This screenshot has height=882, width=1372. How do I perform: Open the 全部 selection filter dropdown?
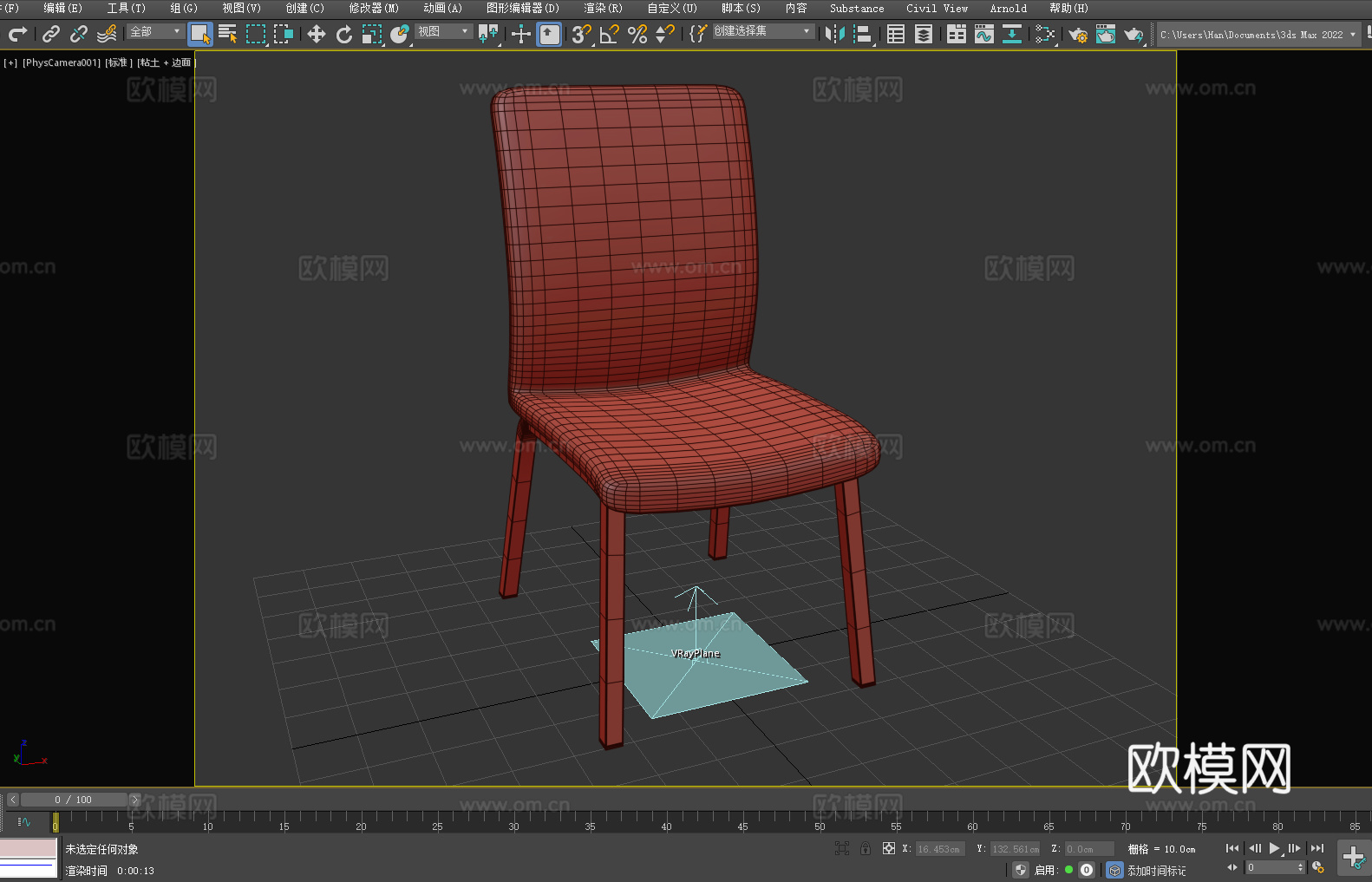pos(155,31)
